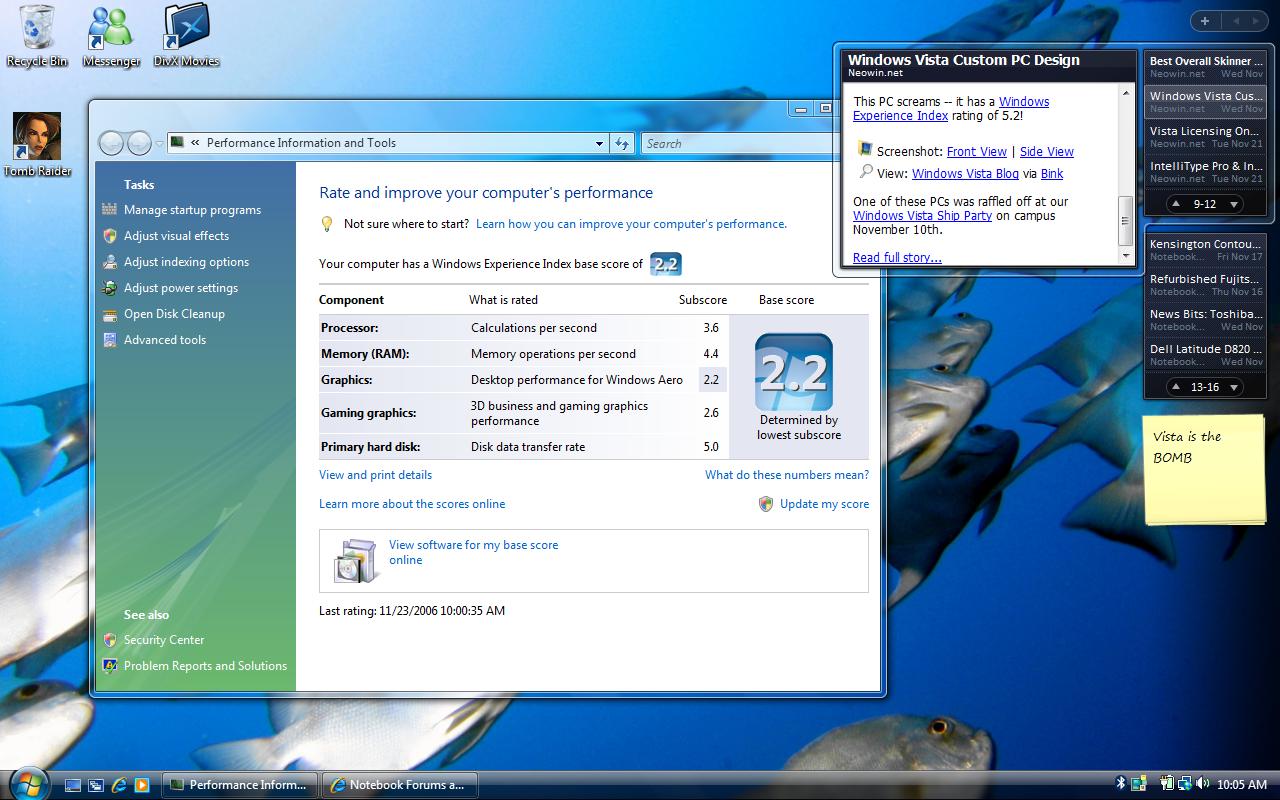Screen dimensions: 1280x800
Task: Open Adjust power settings task
Action: click(x=181, y=288)
